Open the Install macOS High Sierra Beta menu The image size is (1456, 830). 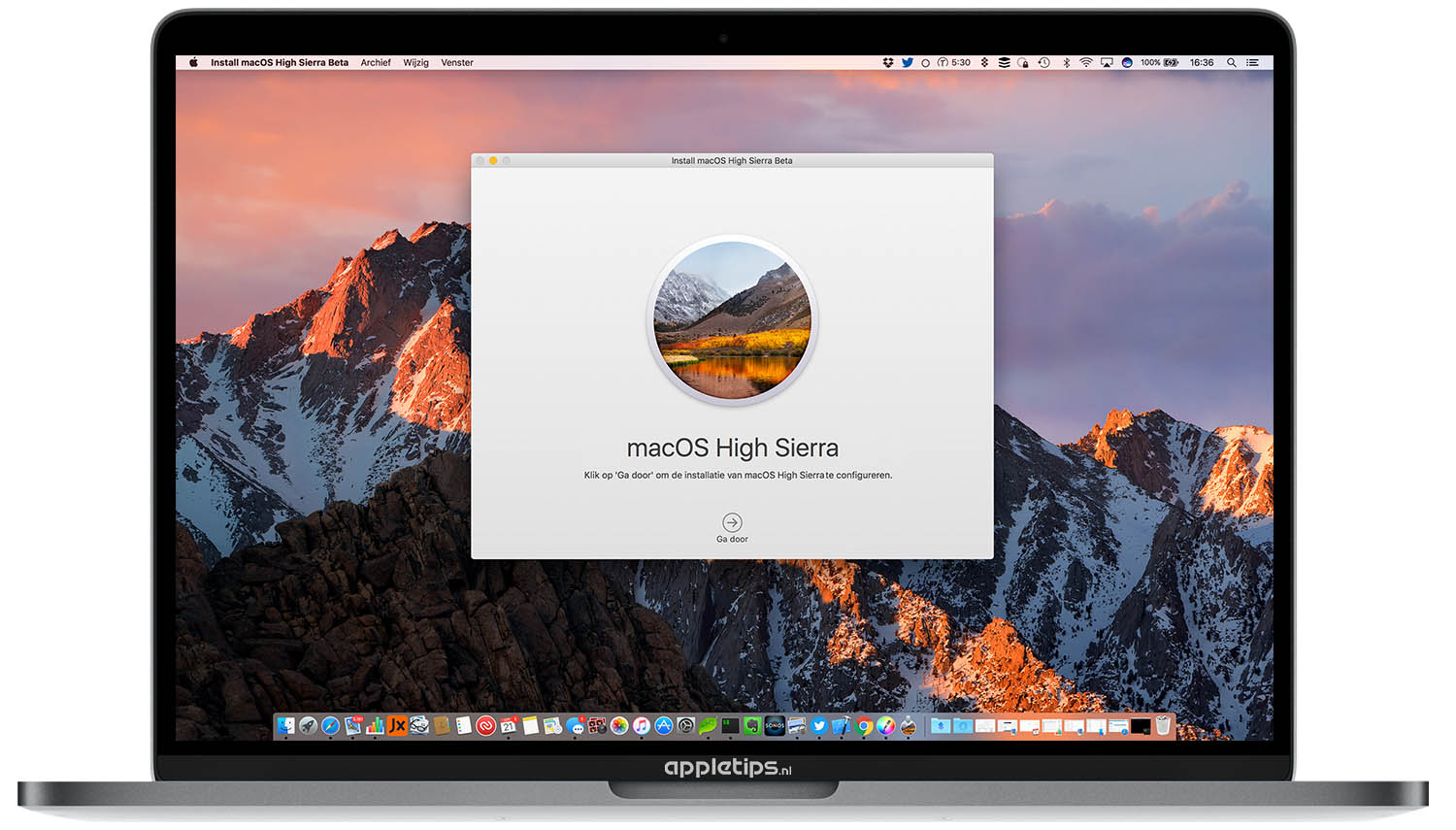pyautogui.click(x=280, y=63)
